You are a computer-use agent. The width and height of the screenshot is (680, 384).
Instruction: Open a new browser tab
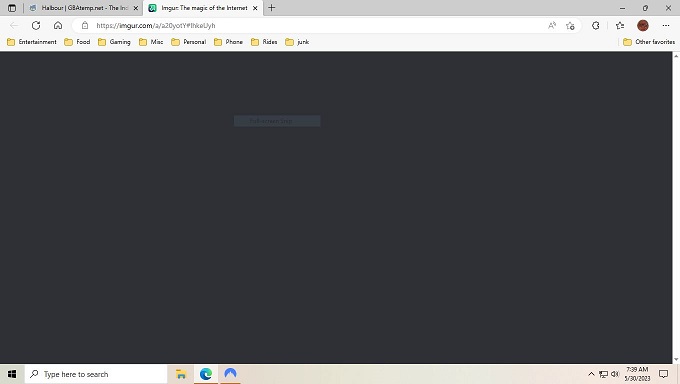tap(271, 8)
